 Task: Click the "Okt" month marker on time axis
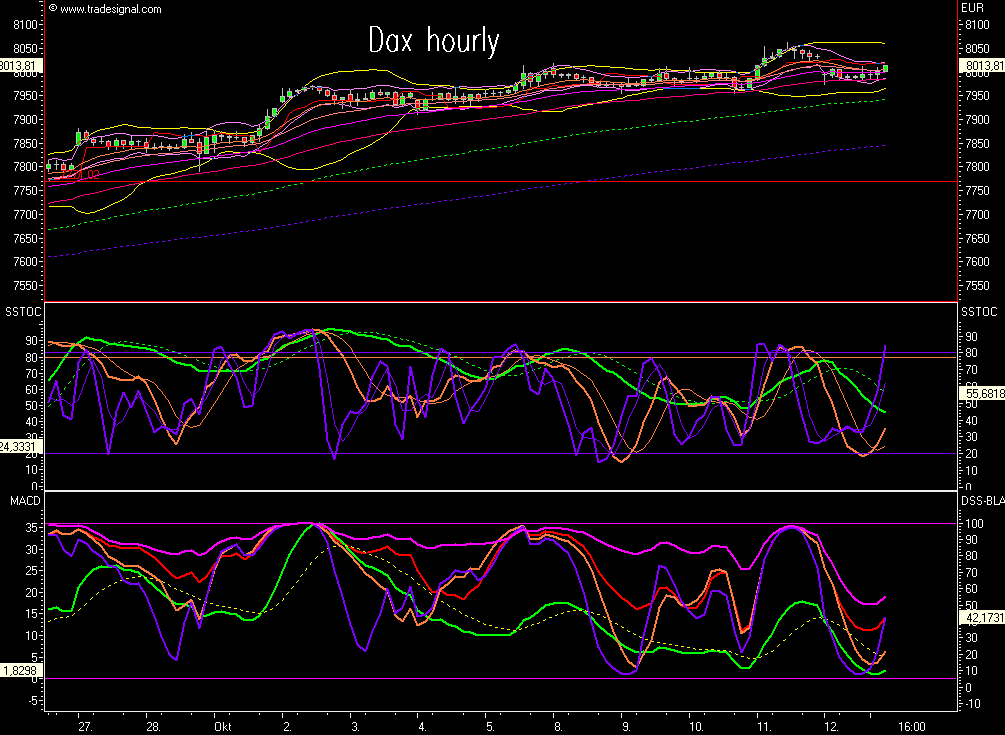click(x=220, y=728)
